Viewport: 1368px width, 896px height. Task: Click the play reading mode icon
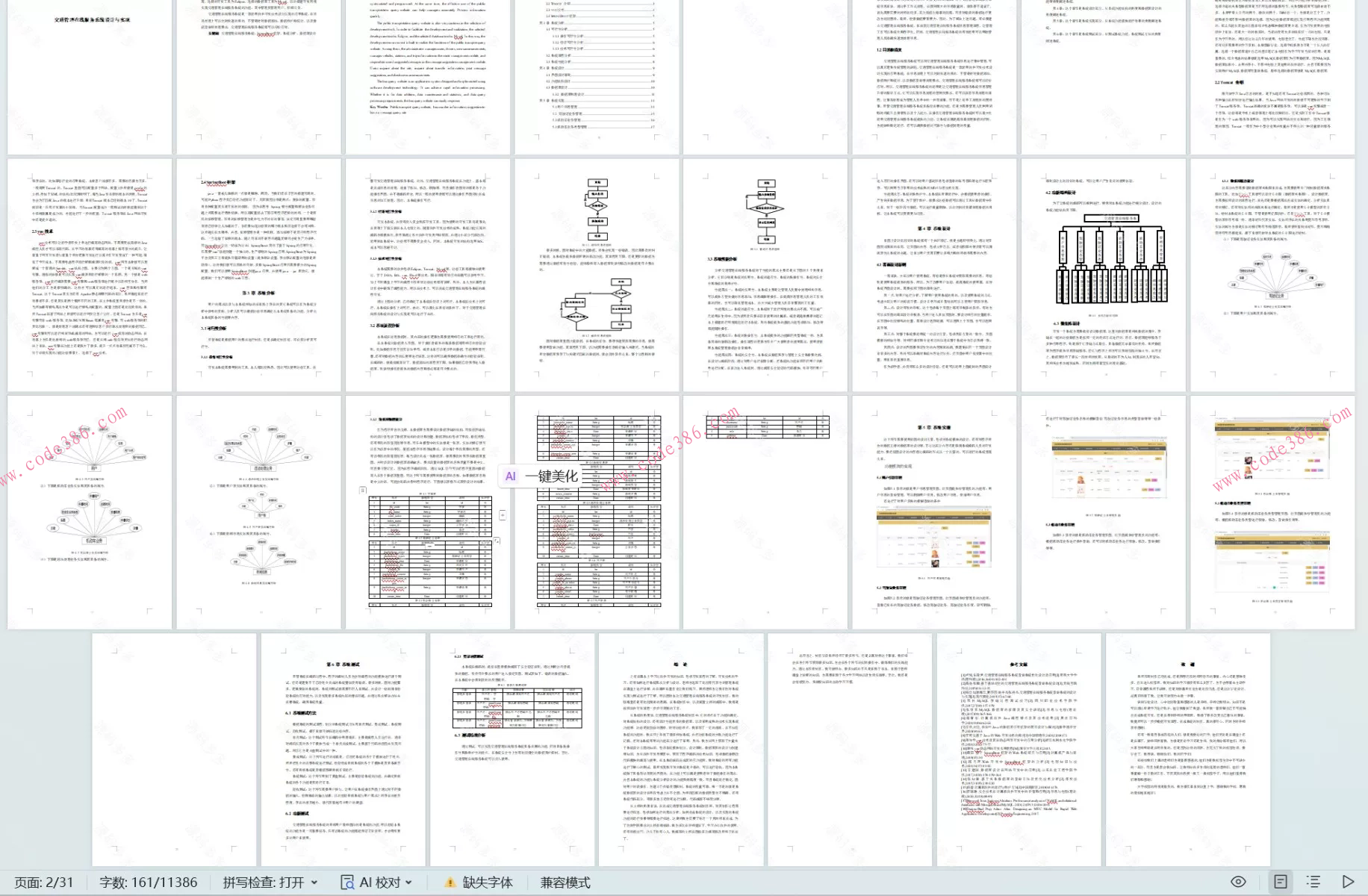[1348, 882]
